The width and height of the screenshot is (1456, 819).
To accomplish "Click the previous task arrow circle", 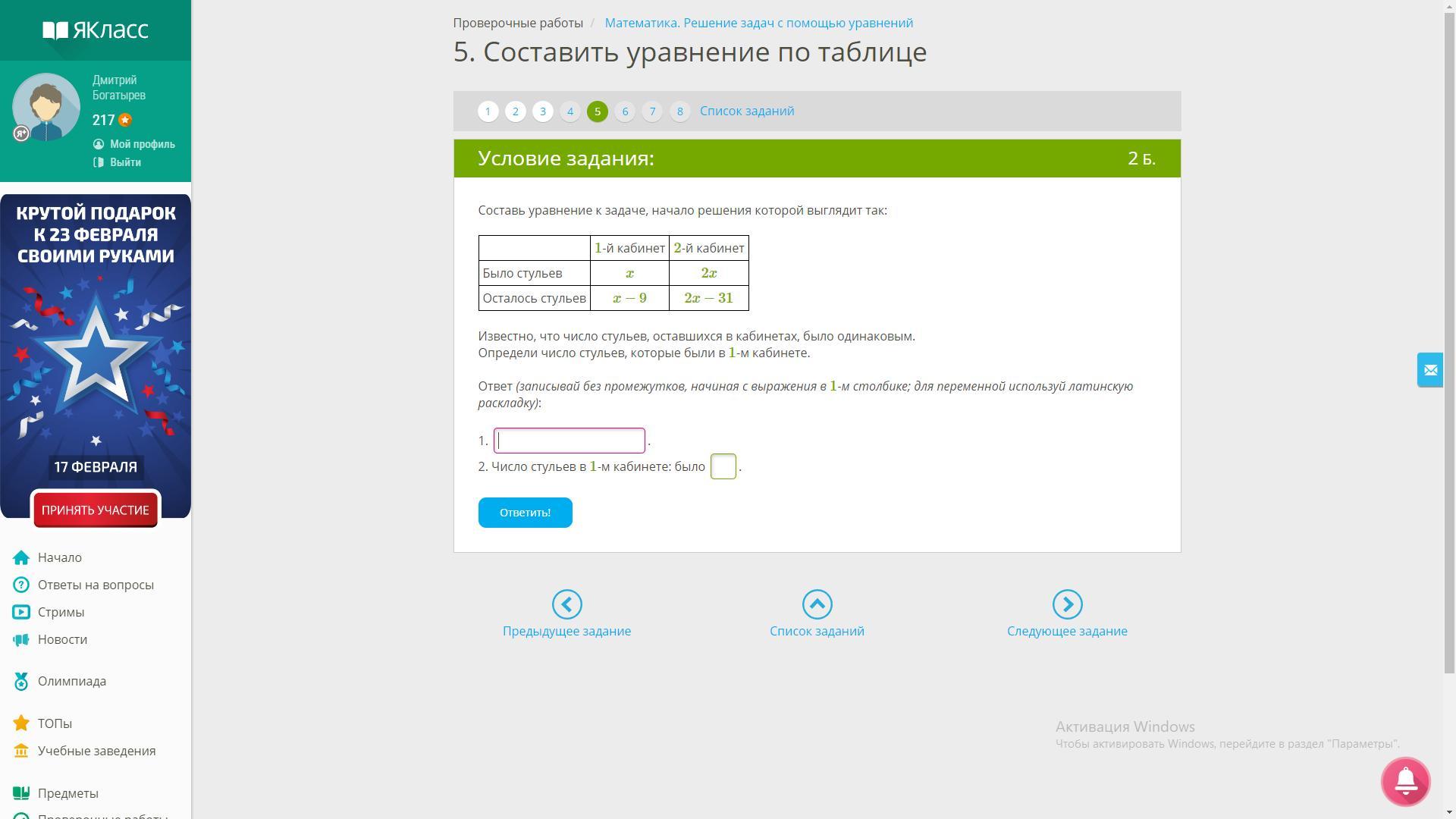I will point(566,604).
